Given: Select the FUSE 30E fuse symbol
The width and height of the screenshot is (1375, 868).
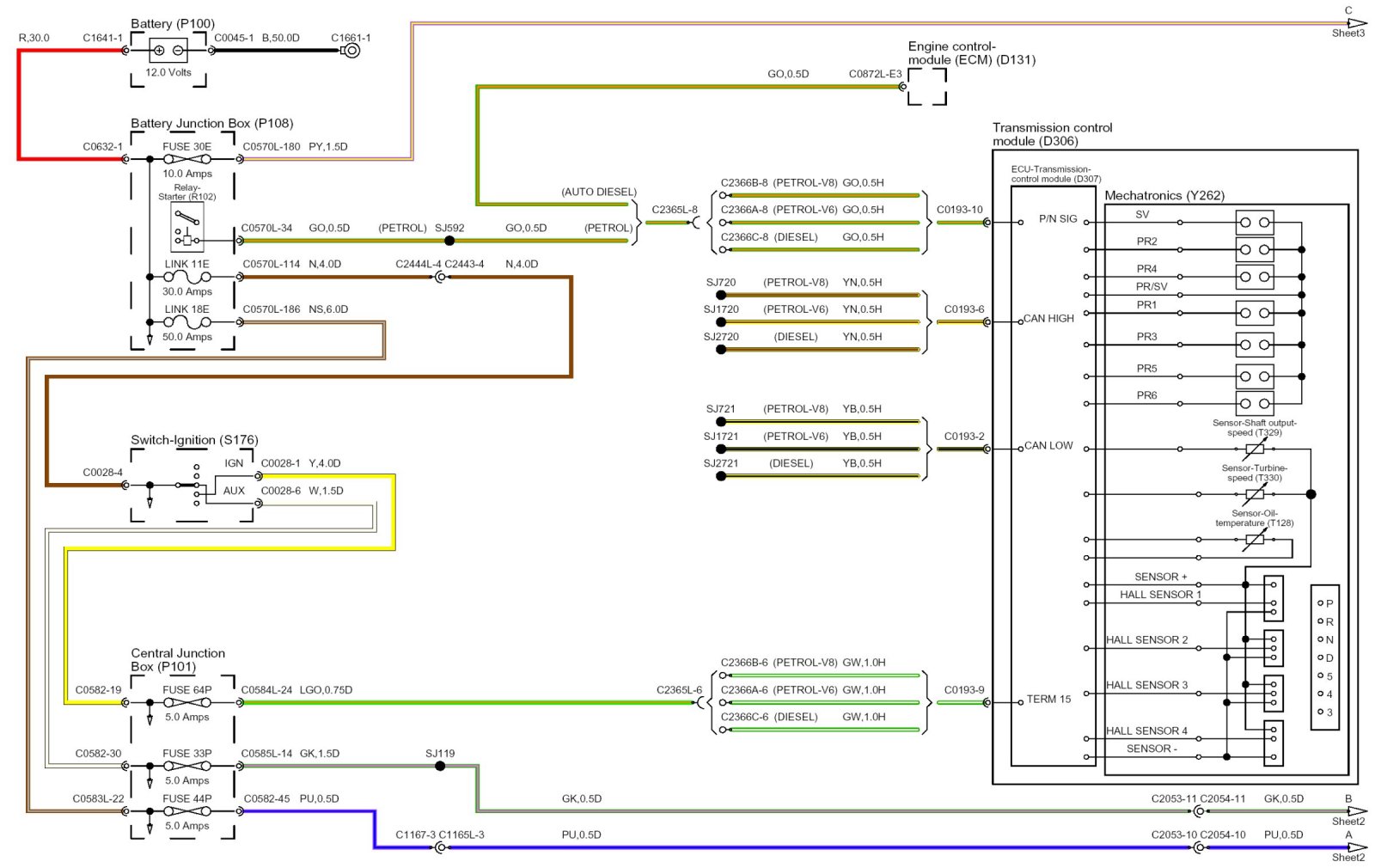Looking at the screenshot, I should click(187, 159).
